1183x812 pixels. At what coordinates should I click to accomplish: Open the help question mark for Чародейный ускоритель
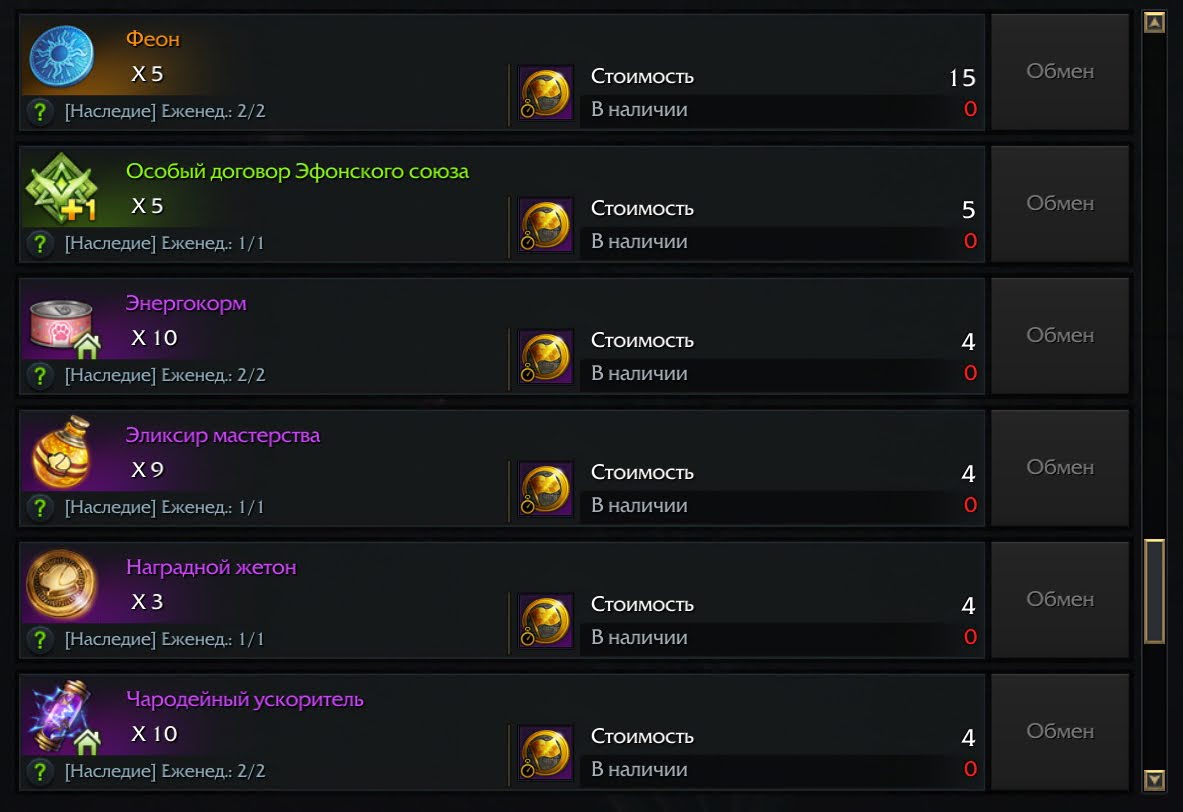coord(40,771)
